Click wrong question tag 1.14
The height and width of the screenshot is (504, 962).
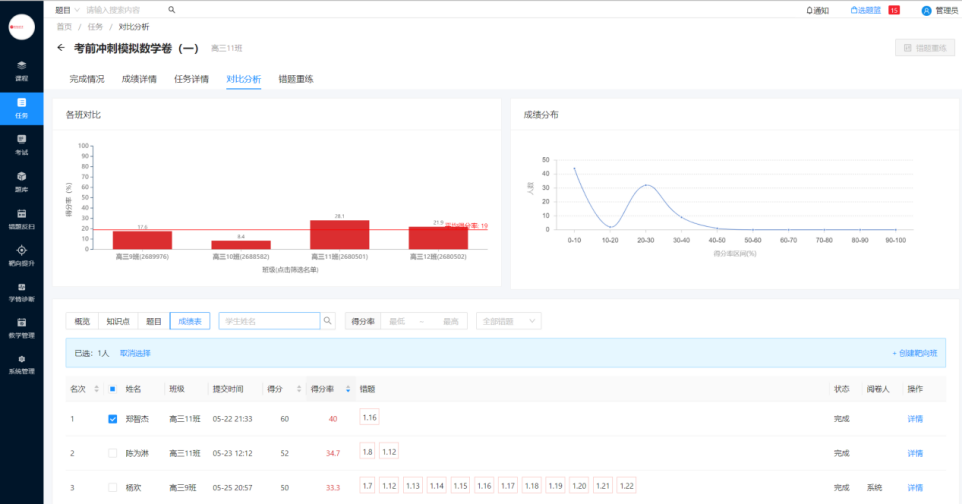[x=437, y=486]
